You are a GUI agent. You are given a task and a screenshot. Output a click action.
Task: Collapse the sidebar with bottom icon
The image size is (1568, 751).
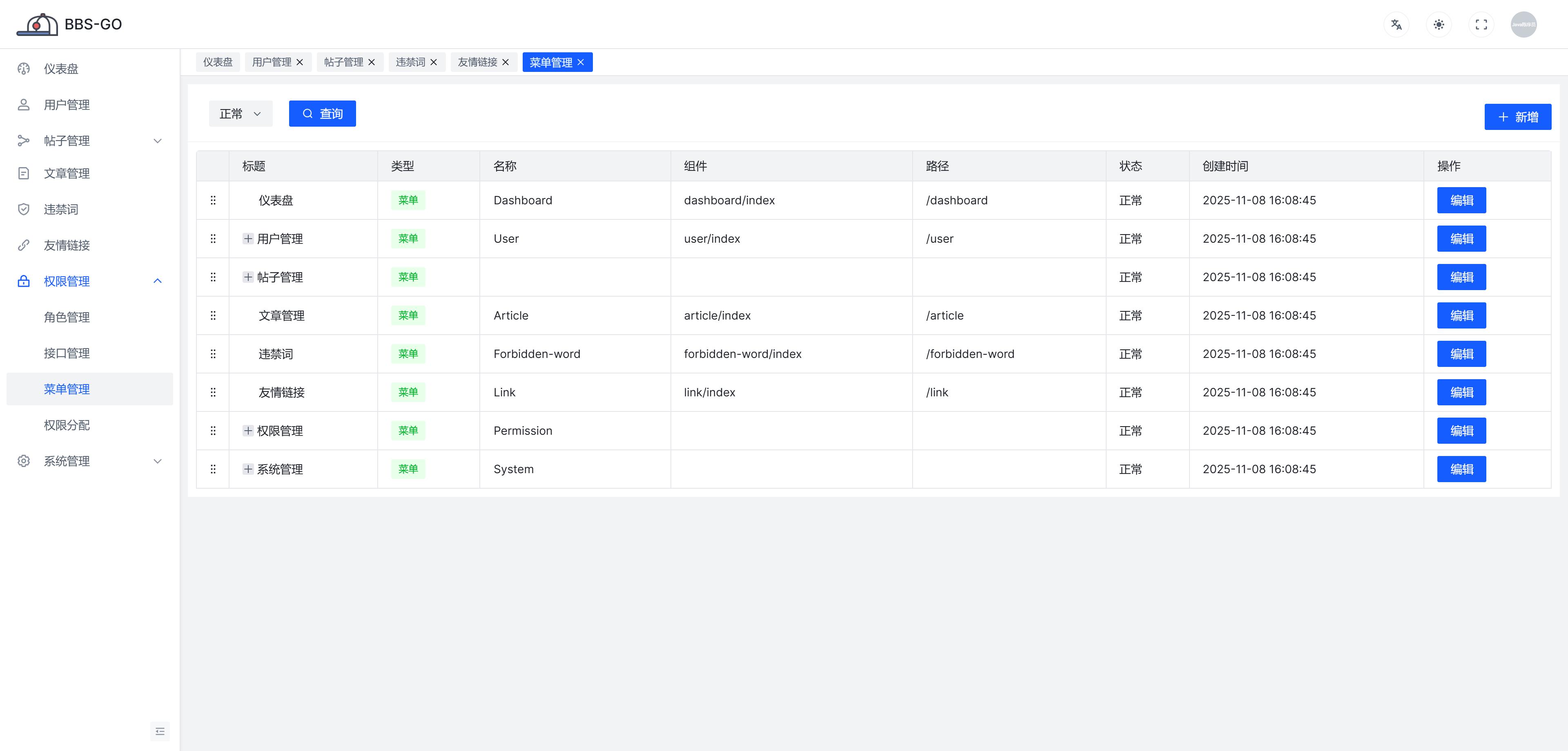(160, 731)
